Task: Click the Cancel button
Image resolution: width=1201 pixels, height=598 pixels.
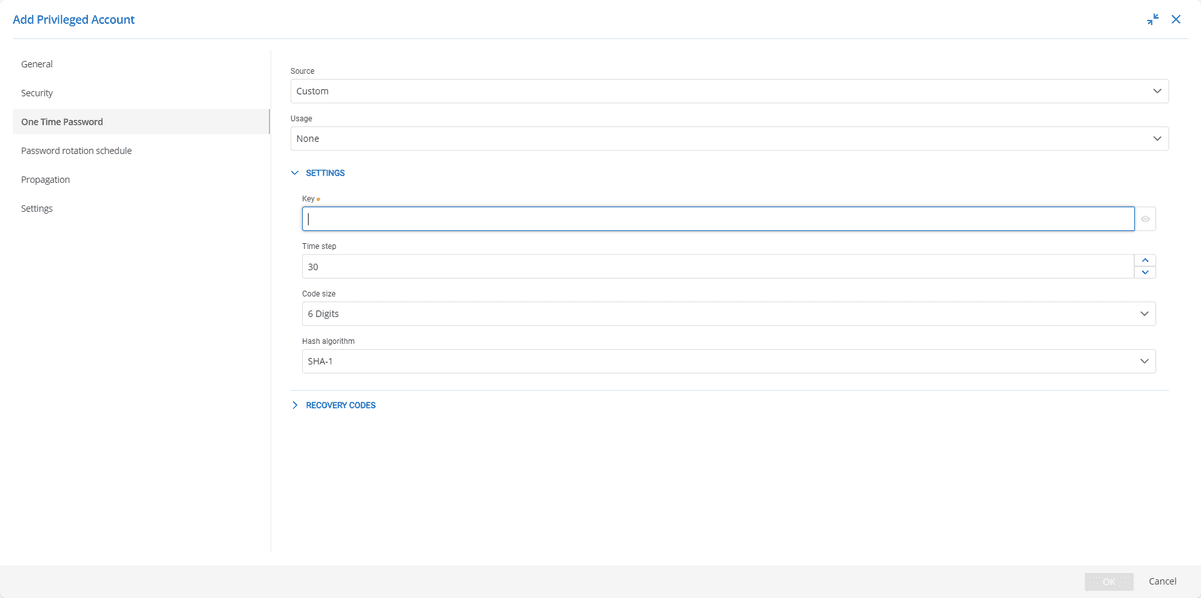Action: tap(1162, 581)
